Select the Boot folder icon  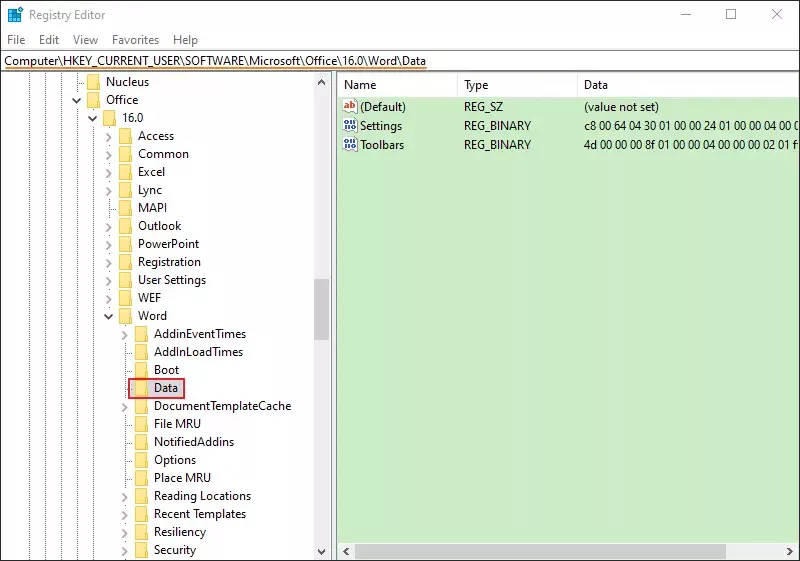(x=141, y=370)
